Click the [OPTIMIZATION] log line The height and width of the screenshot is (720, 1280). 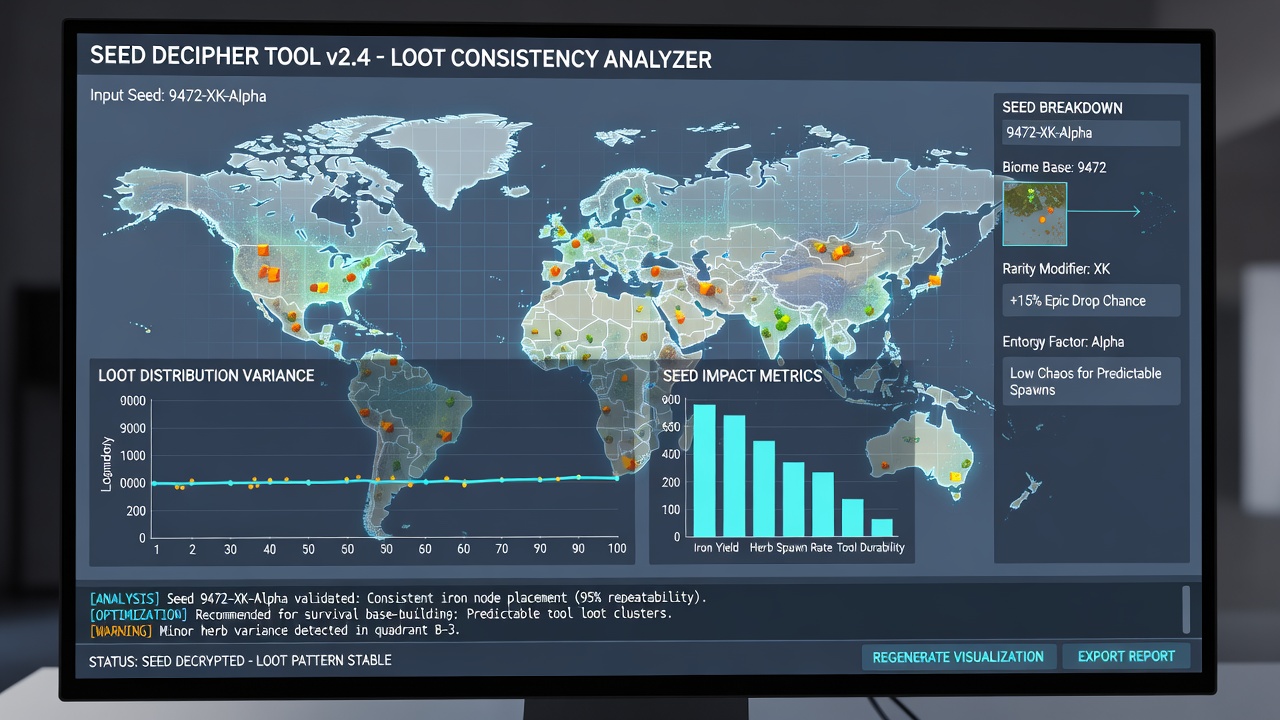click(381, 614)
